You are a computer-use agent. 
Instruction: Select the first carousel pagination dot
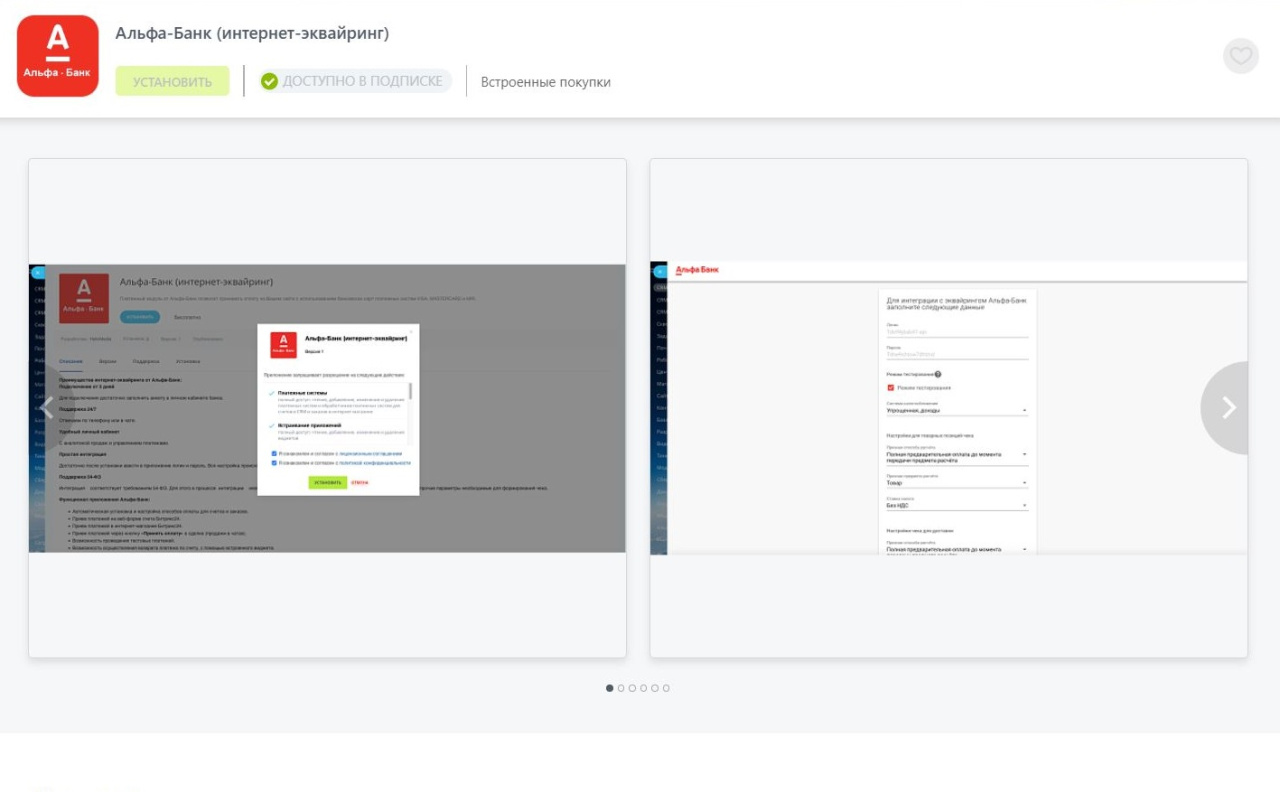(x=610, y=688)
